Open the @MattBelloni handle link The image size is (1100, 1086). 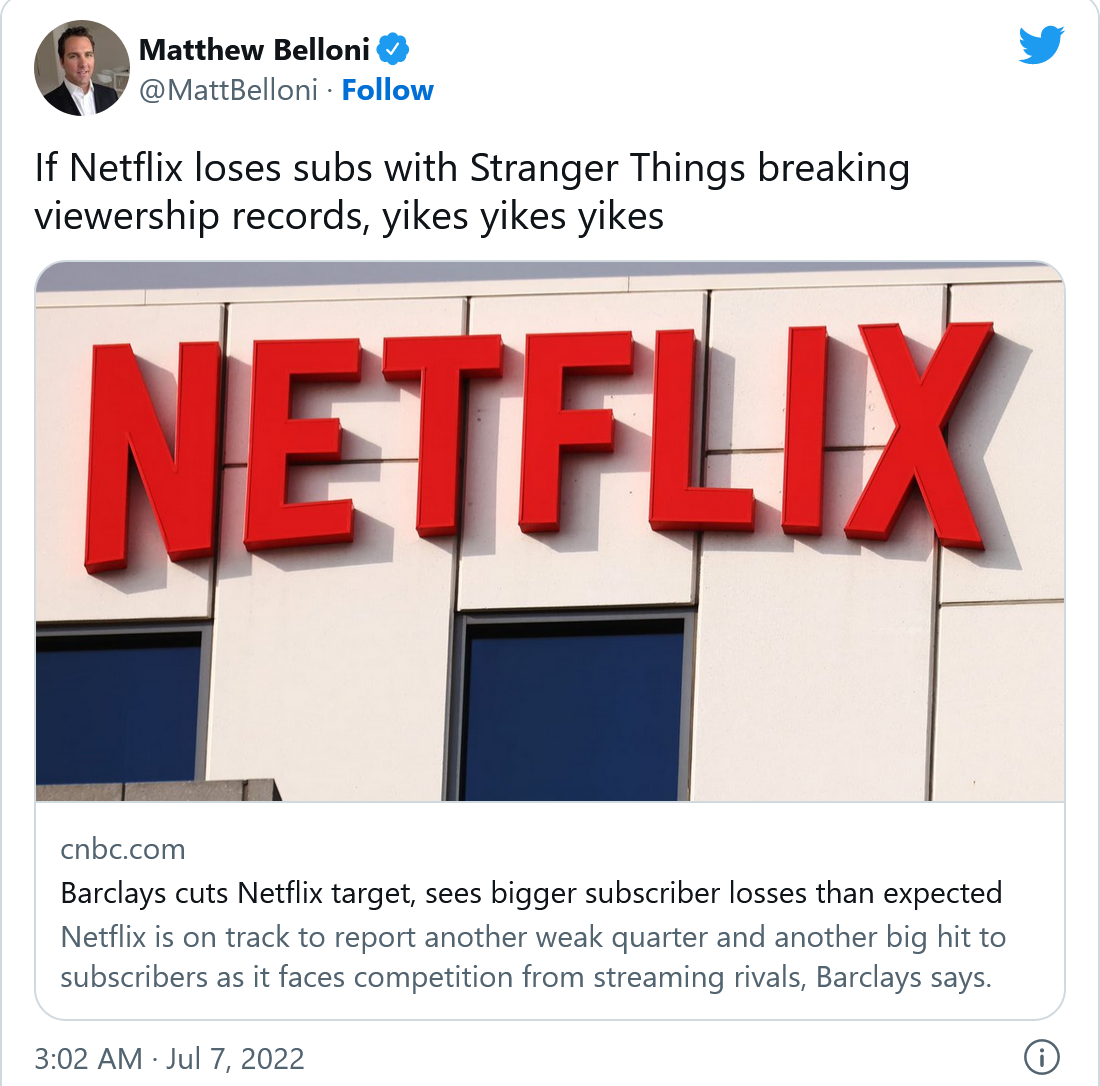[229, 90]
